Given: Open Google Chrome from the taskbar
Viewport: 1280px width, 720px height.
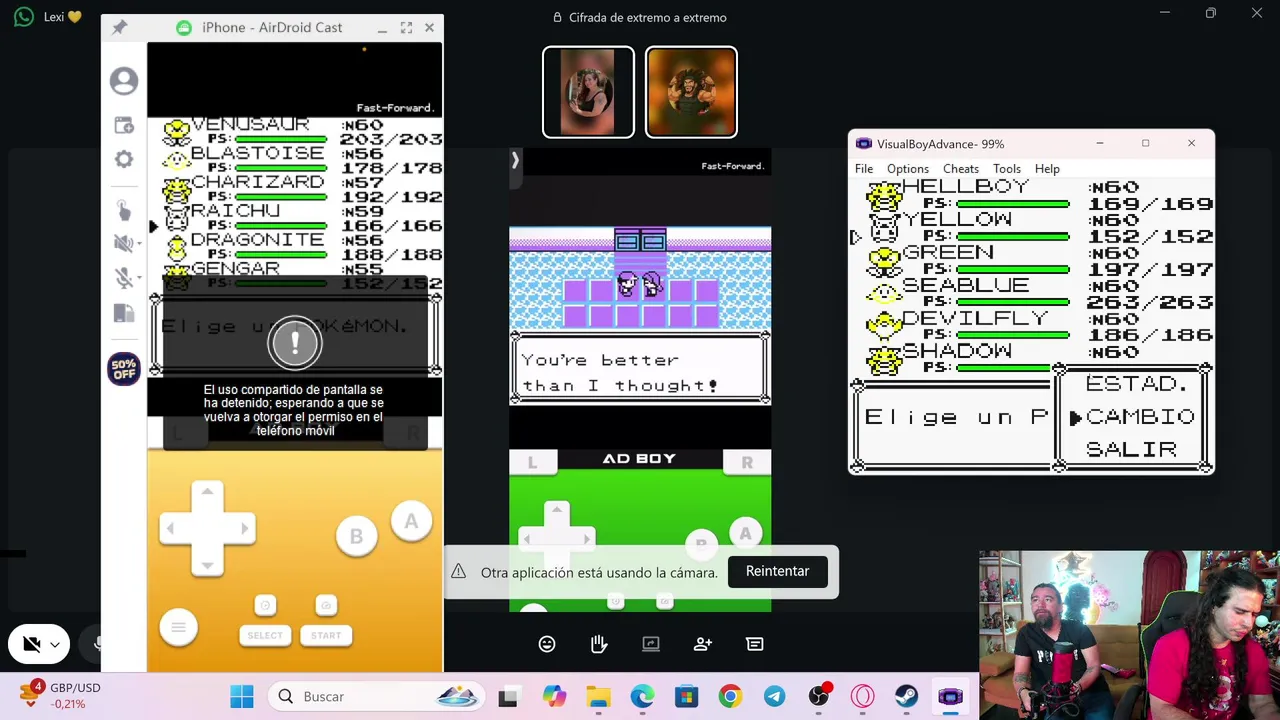Looking at the screenshot, I should [730, 696].
